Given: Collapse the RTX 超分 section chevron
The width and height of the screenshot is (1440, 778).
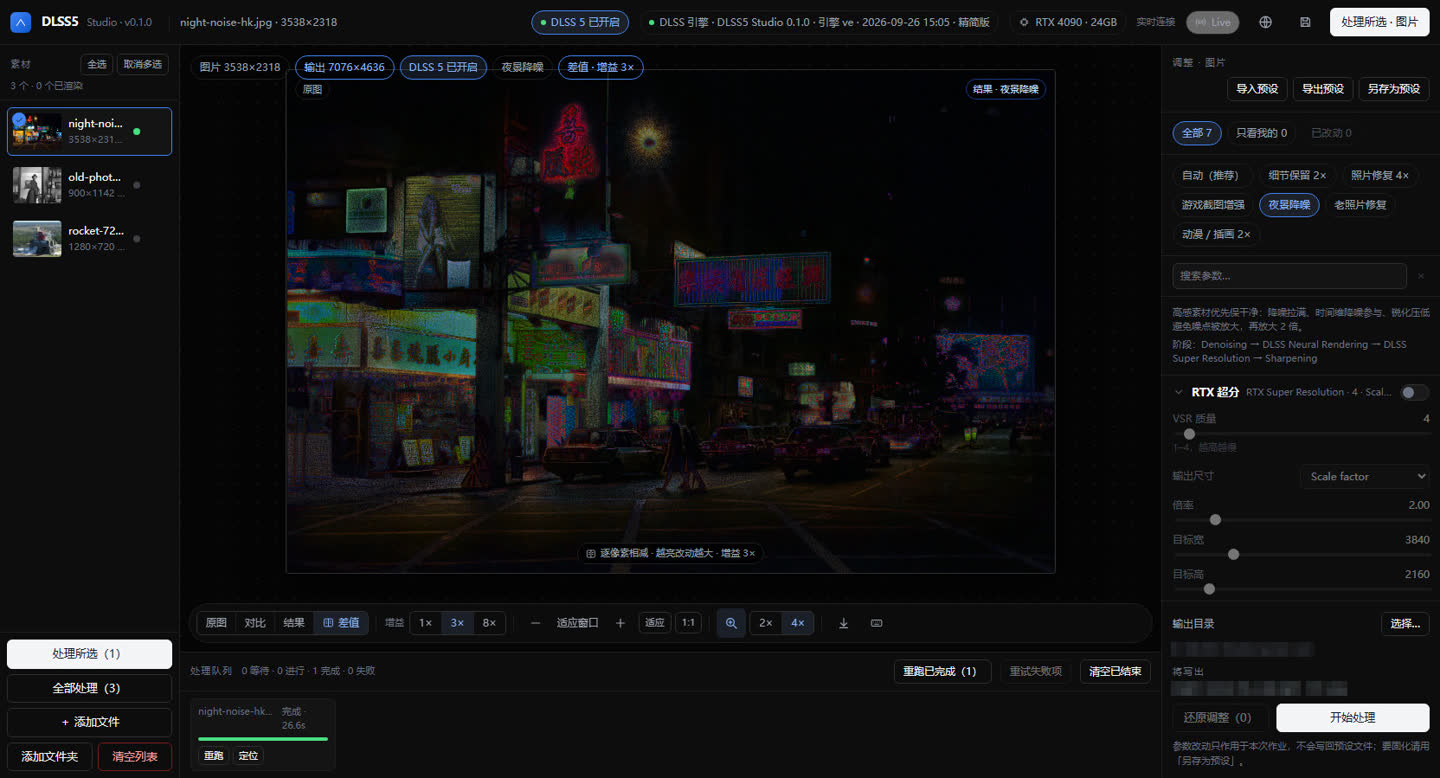Looking at the screenshot, I should point(1179,392).
